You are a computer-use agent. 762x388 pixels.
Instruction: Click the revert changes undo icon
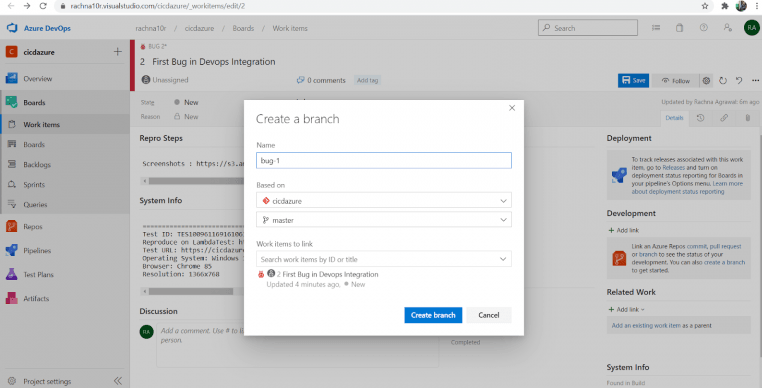[x=739, y=81]
